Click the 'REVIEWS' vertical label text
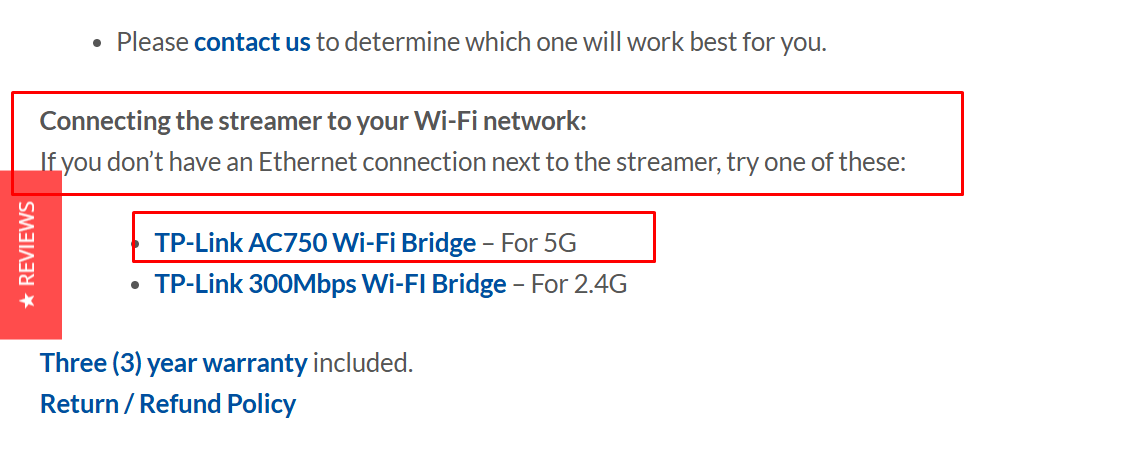The image size is (1133, 463). pyautogui.click(x=27, y=243)
